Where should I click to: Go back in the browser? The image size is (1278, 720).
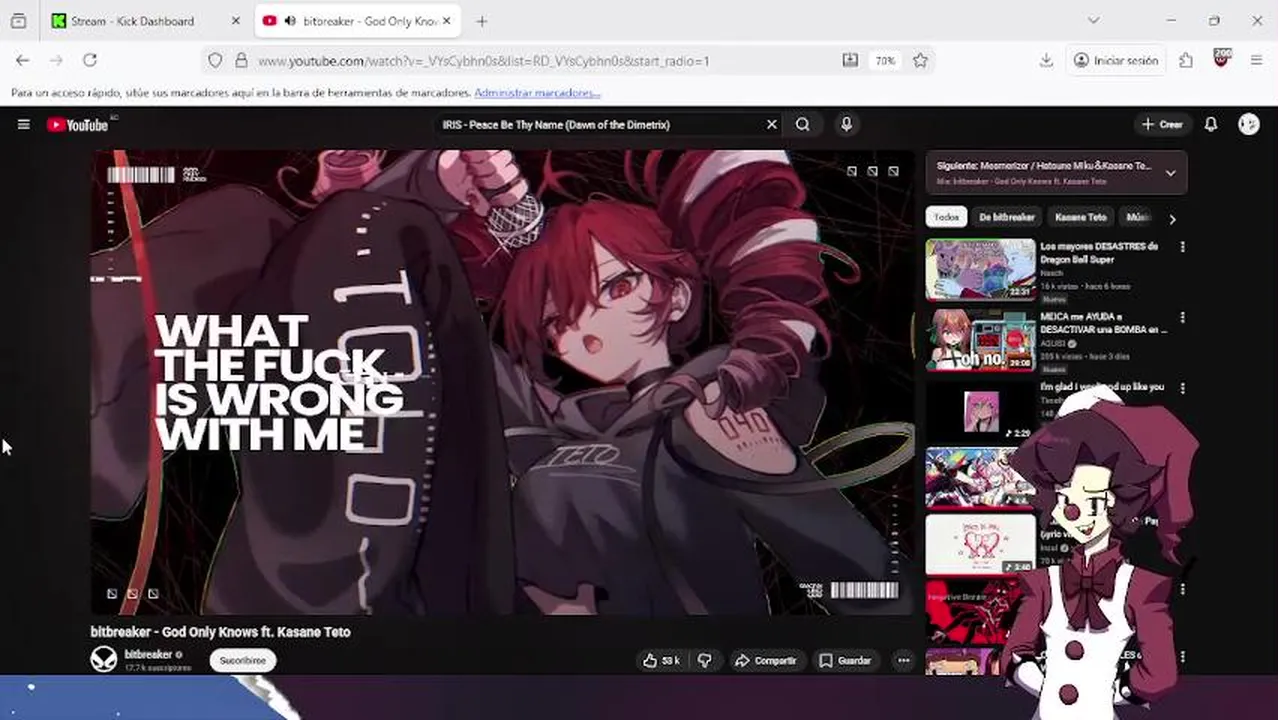point(22,60)
